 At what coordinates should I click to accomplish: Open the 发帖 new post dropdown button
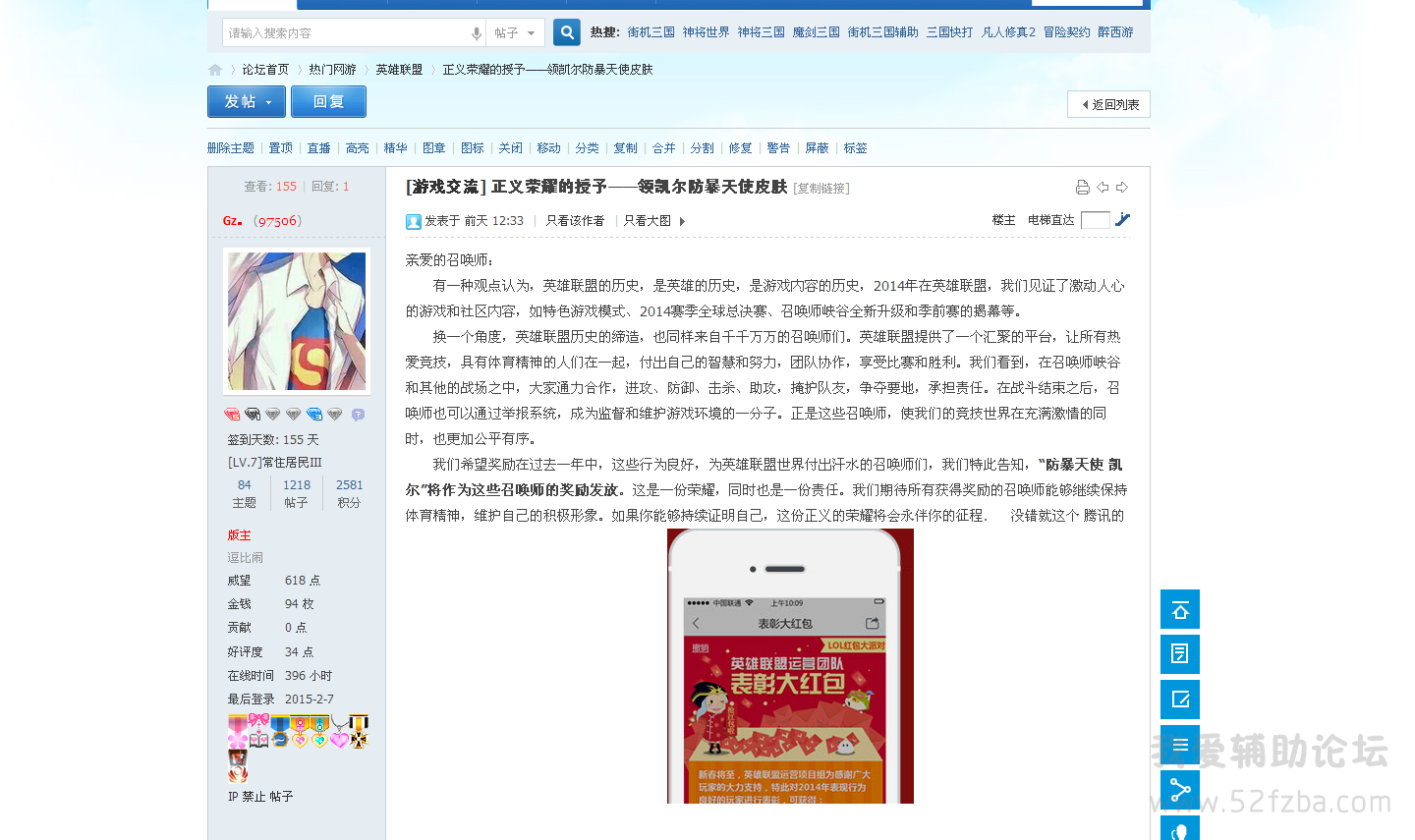click(x=247, y=102)
